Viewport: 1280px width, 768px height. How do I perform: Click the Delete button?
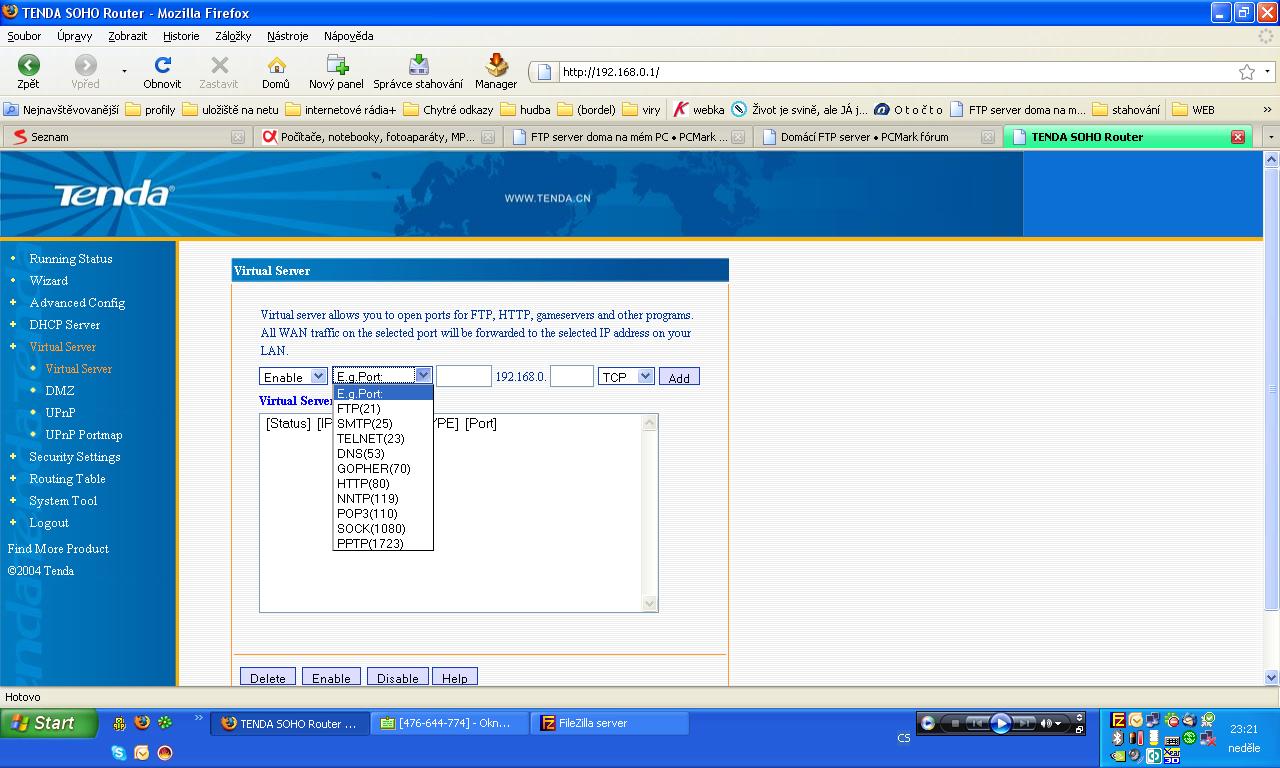[268, 677]
